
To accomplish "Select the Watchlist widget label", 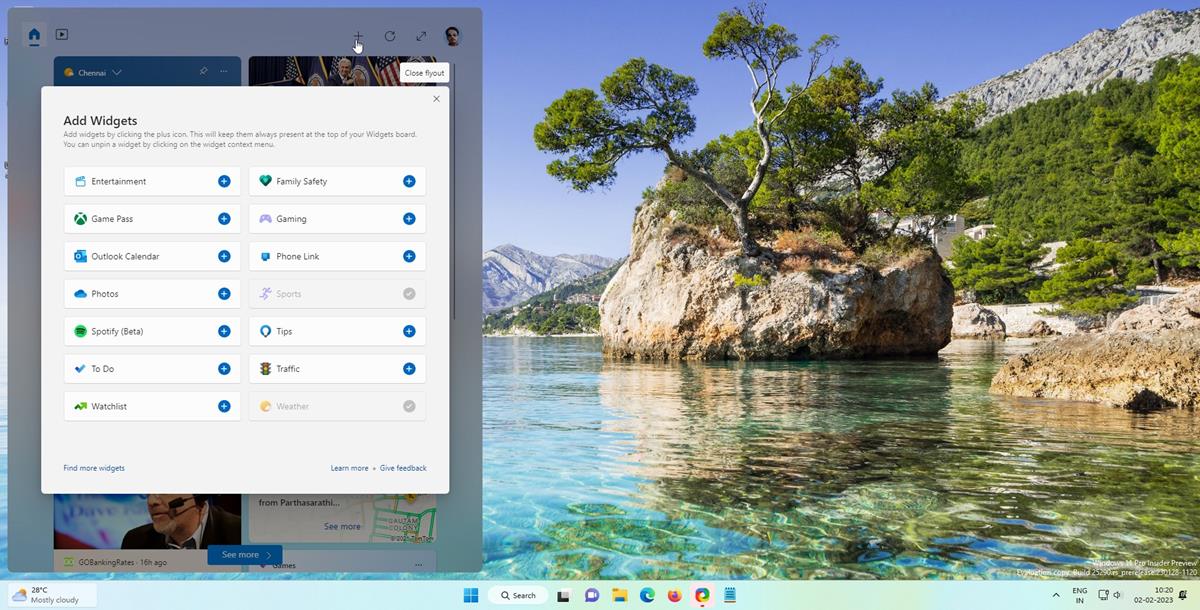I will pos(109,406).
